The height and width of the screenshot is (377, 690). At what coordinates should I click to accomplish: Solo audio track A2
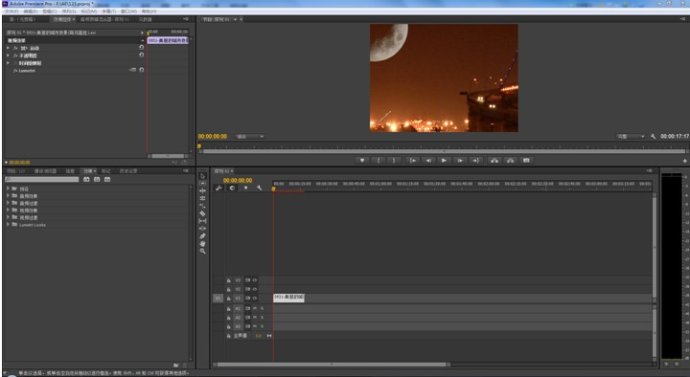(262, 318)
